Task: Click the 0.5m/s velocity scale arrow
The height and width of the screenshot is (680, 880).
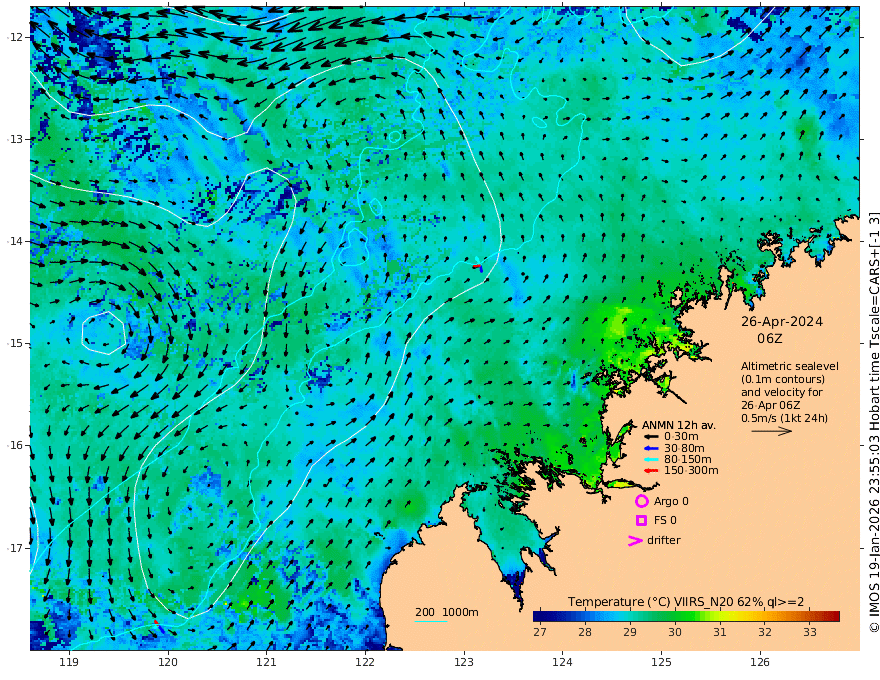Action: point(772,431)
